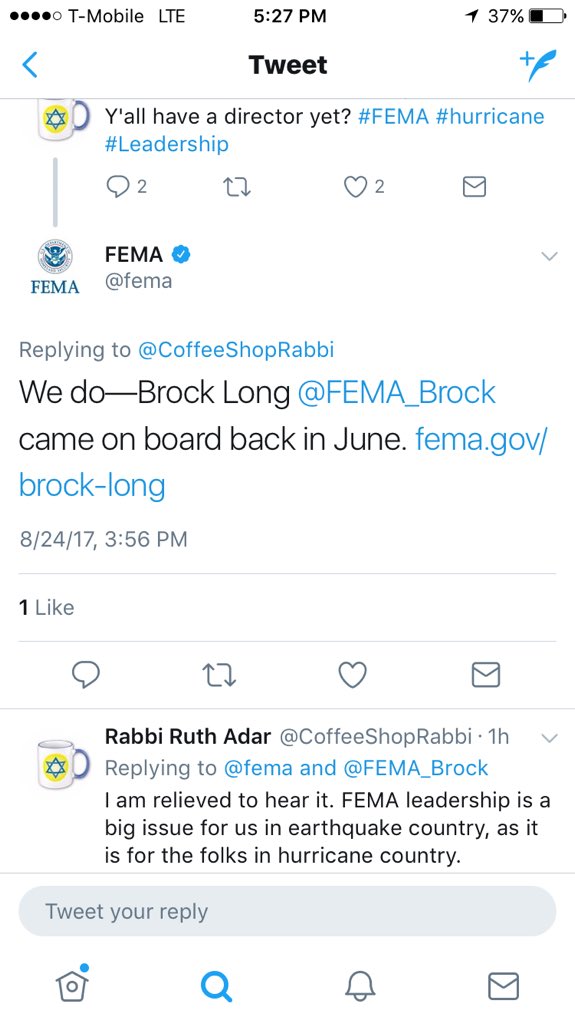Expand FEMA tweet options chevron
Viewport: 575px width, 1024px height.
point(550,256)
